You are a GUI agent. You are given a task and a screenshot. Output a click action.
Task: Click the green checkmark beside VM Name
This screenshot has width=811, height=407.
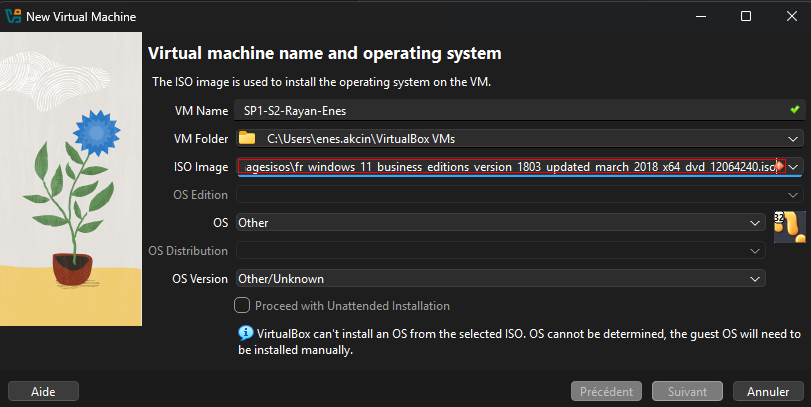pos(794,110)
